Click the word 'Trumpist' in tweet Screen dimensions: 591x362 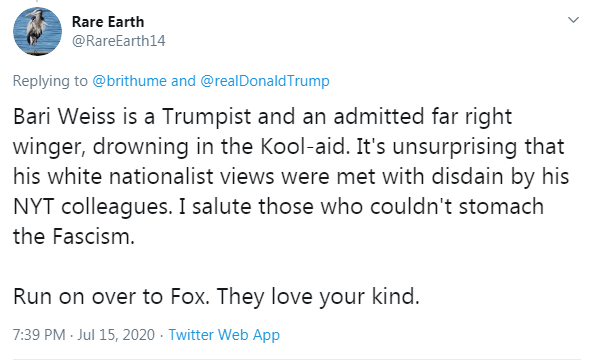207,116
